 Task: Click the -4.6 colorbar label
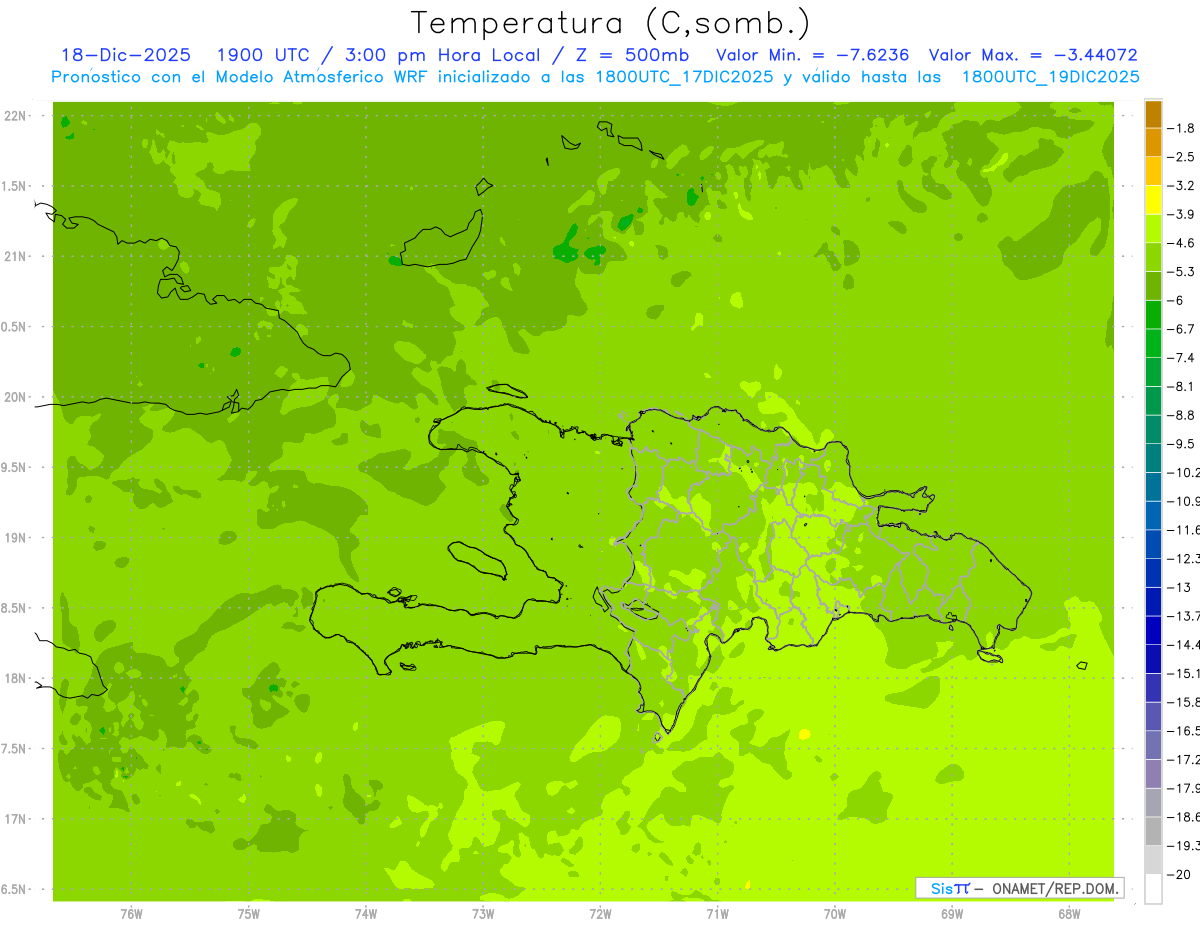(x=1182, y=243)
